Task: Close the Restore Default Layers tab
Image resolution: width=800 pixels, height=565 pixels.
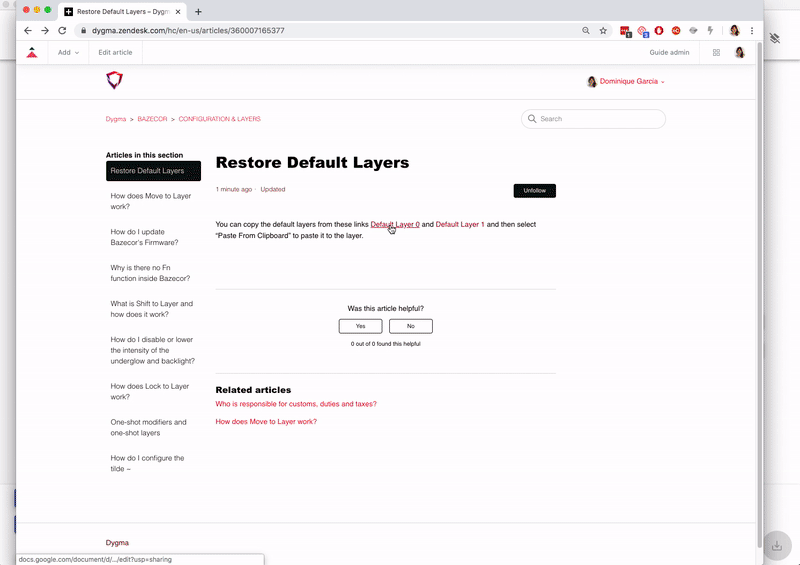Action: click(x=178, y=11)
